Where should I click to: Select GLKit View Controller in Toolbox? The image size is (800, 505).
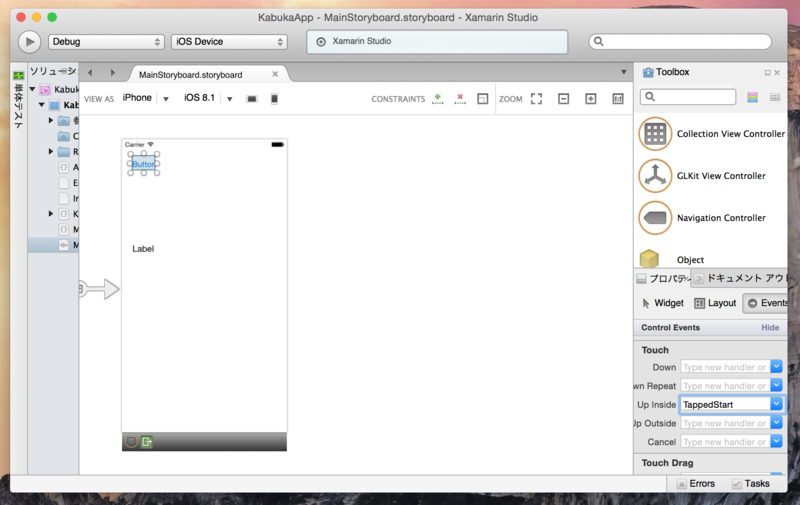(702, 175)
